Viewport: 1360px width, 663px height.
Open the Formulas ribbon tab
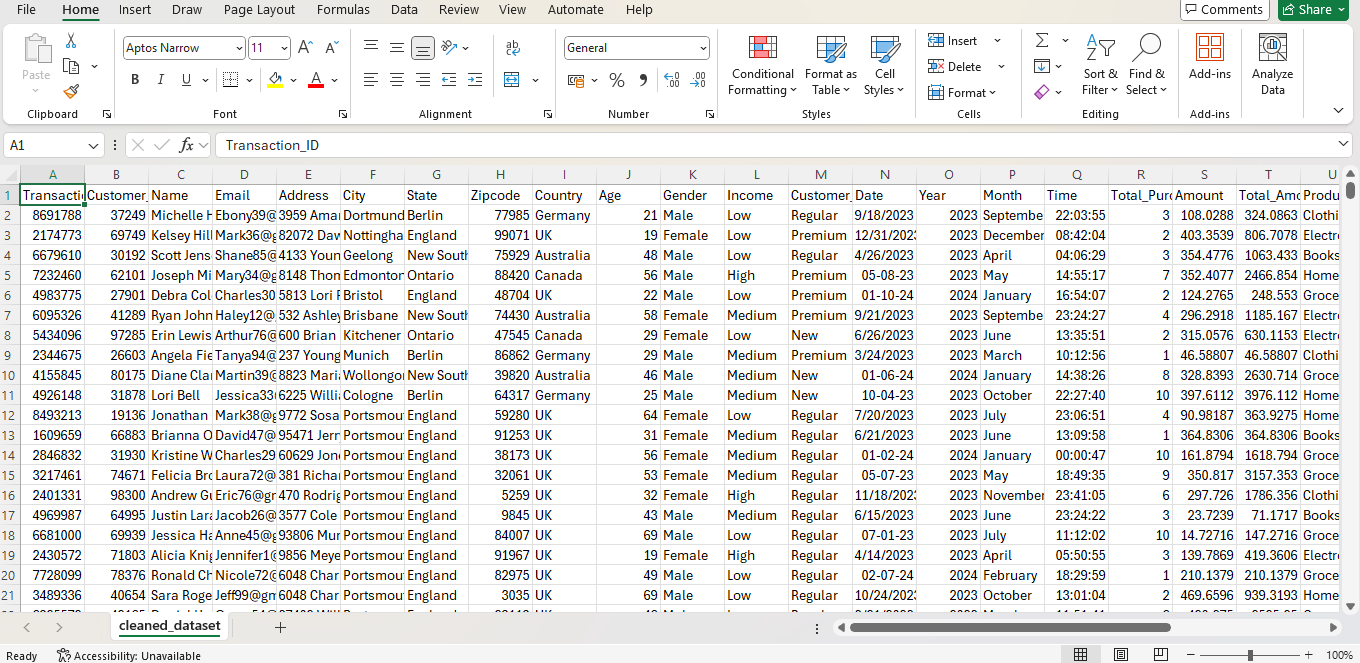(x=343, y=10)
